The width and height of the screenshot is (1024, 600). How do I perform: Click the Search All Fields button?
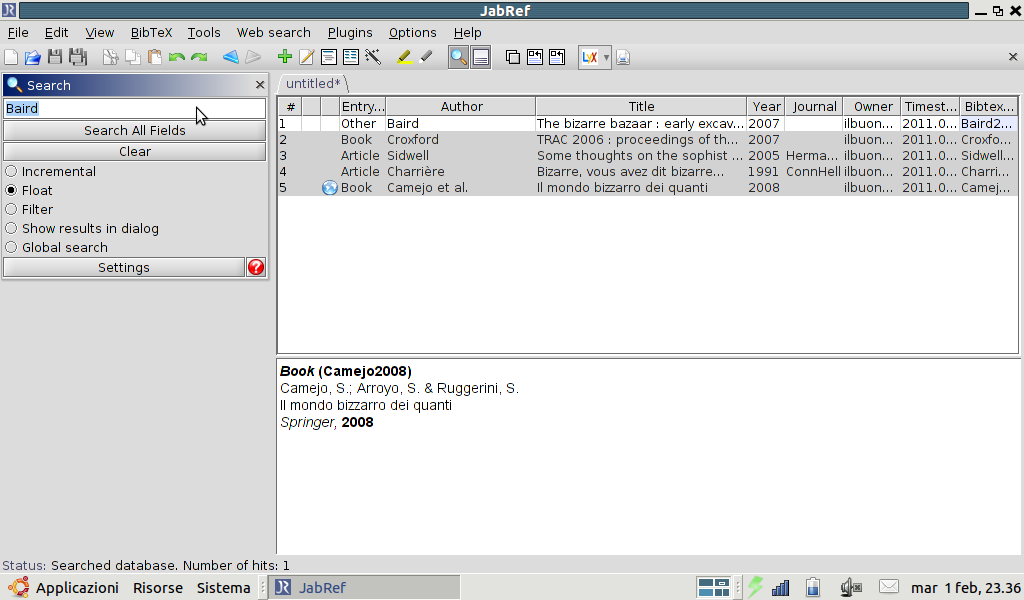coord(135,131)
